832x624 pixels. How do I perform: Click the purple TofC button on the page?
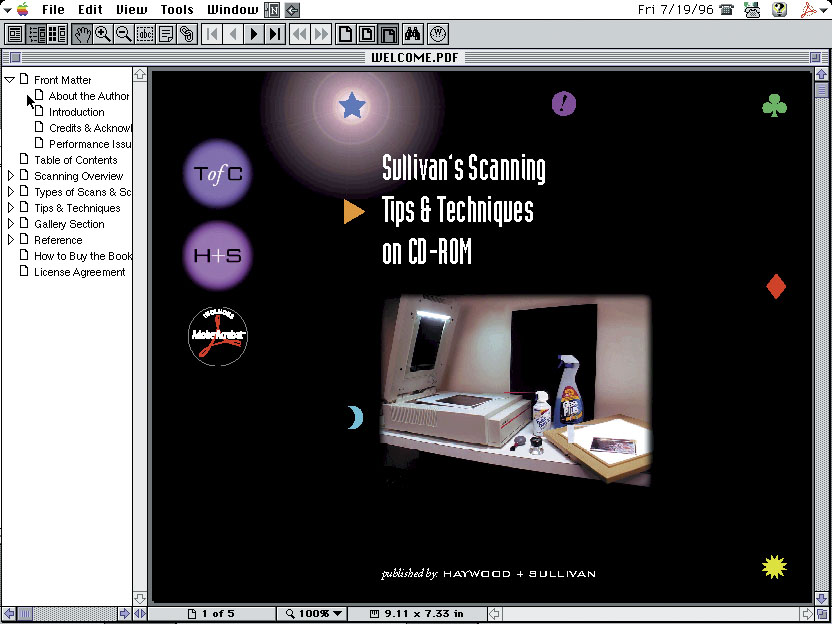218,174
